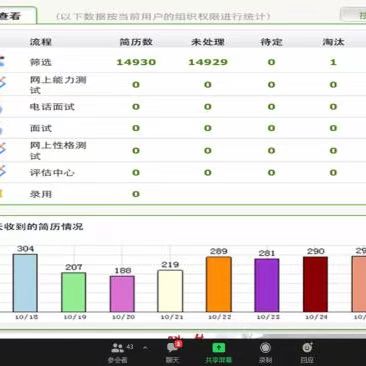Click the eliminated count 1 in 筛选 row
Image resolution: width=366 pixels, height=366 pixels.
tap(333, 62)
